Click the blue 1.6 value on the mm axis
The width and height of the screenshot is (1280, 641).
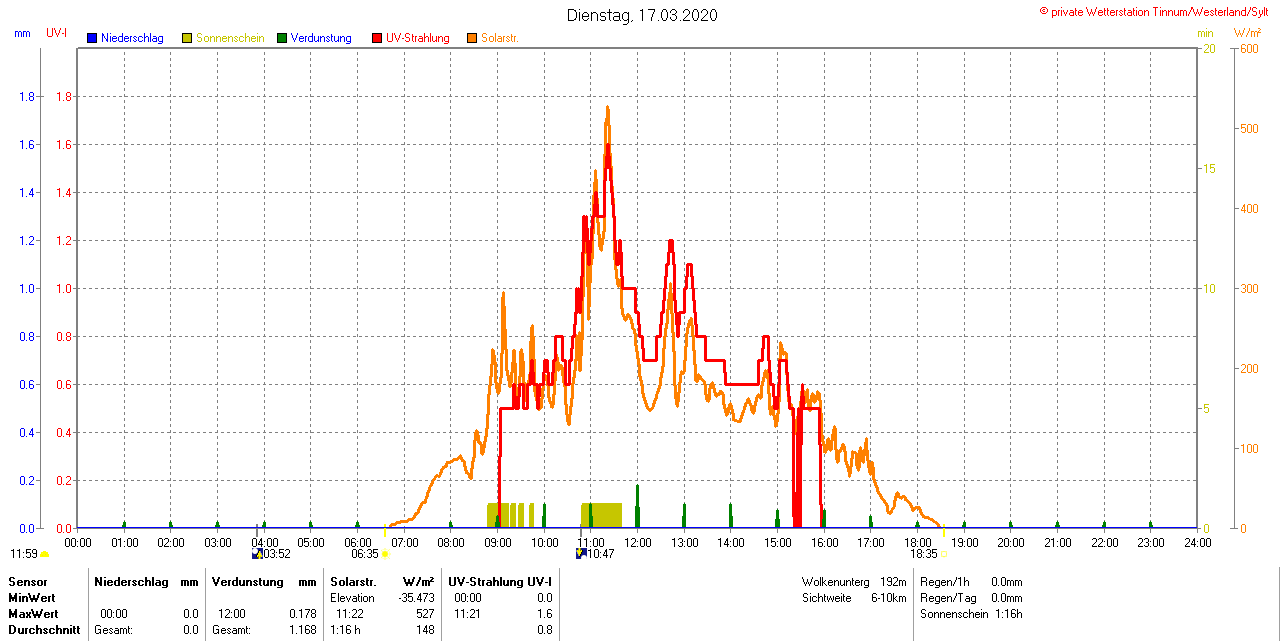pos(27,144)
